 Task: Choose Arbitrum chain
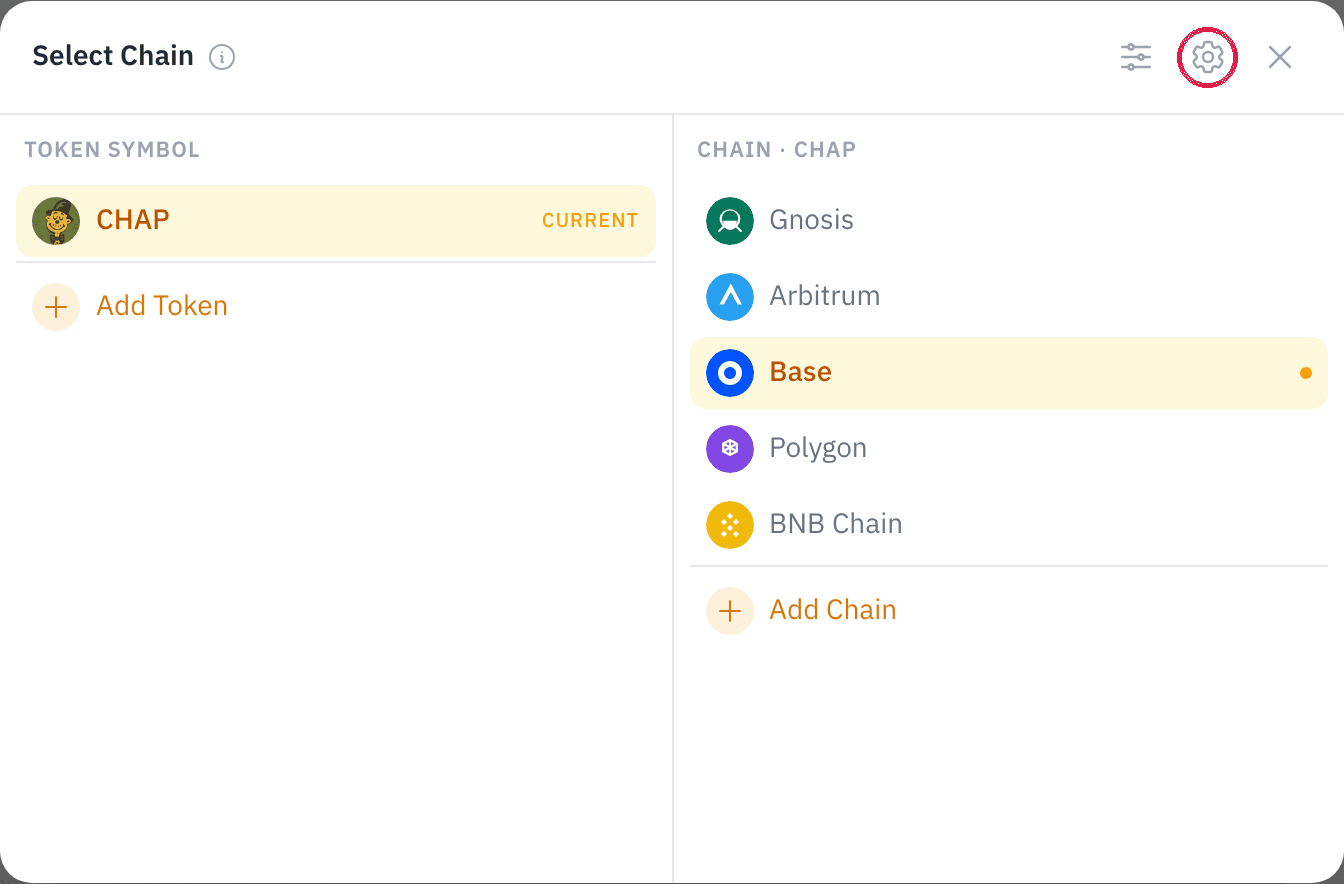[x=1009, y=297]
